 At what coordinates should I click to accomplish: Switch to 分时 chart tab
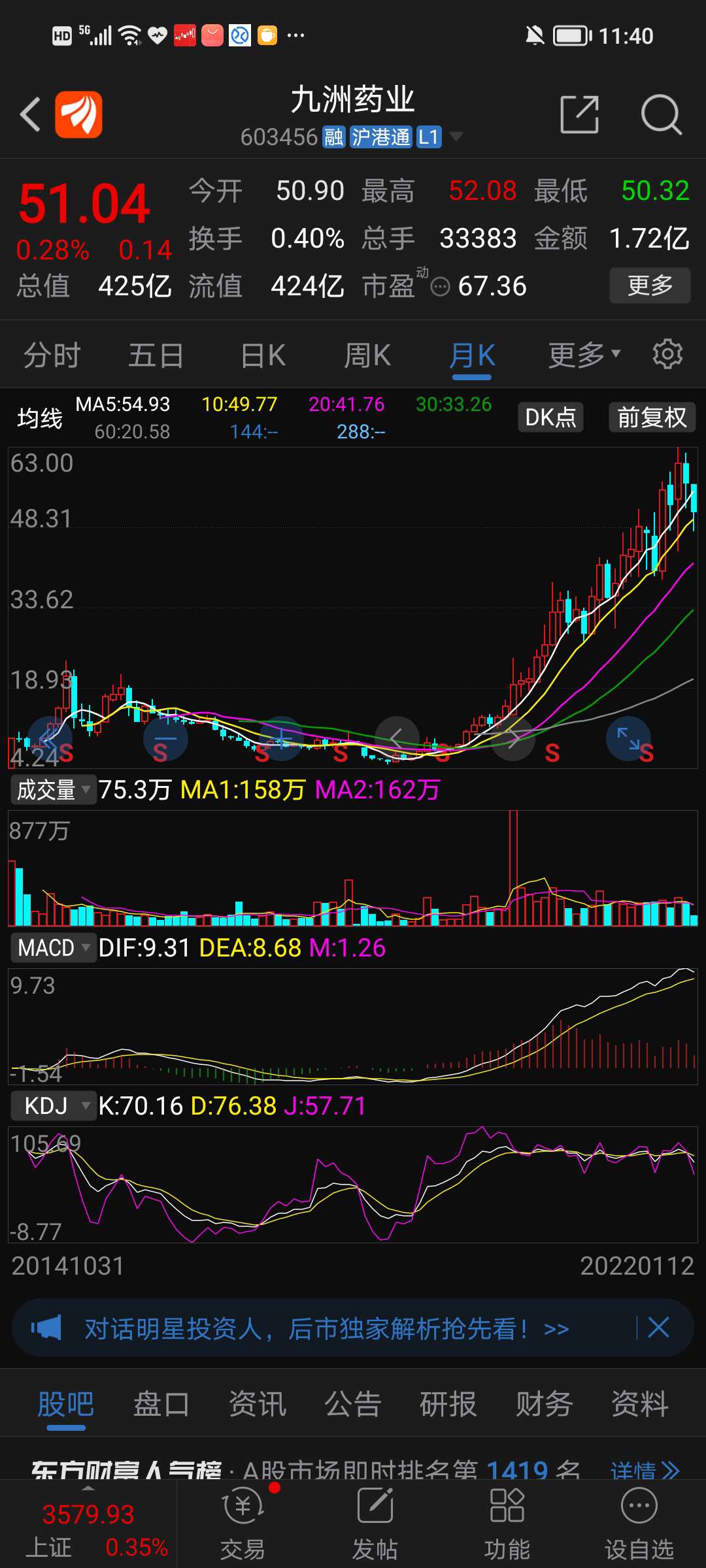pos(52,355)
